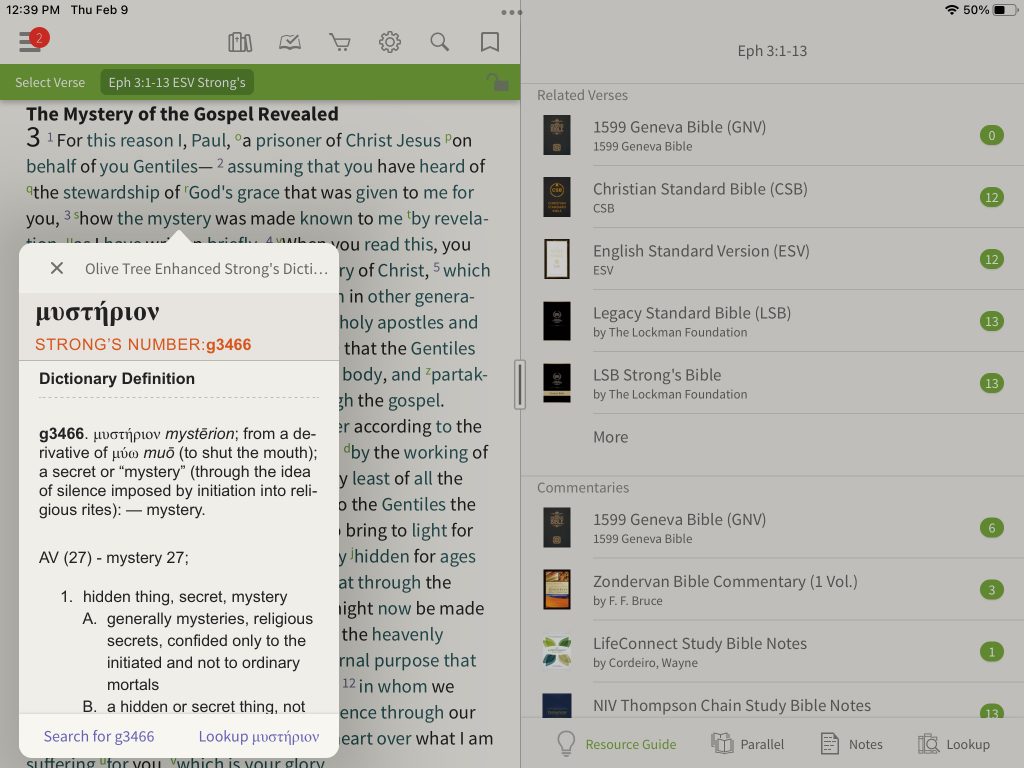The height and width of the screenshot is (768, 1024).
Task: Open the LSB Strong's Bible row
Action: tap(773, 383)
